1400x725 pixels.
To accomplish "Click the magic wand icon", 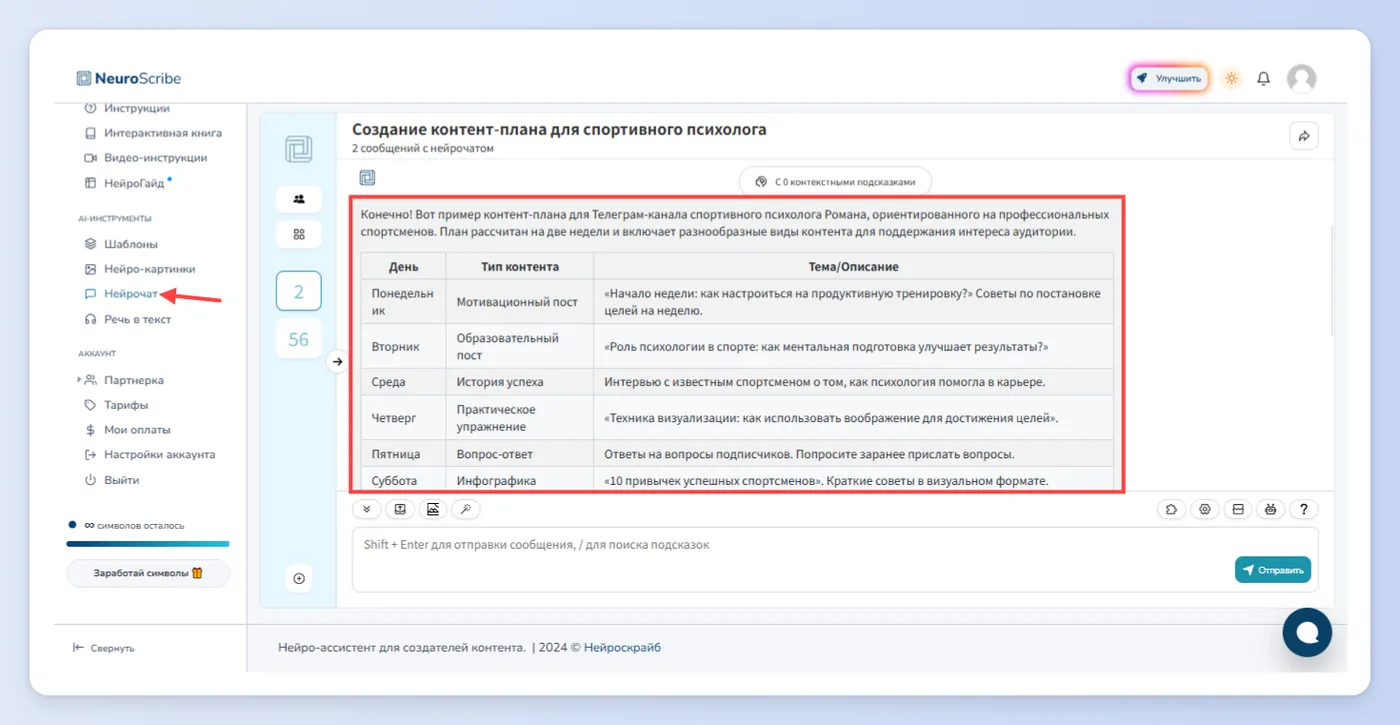I will point(466,509).
